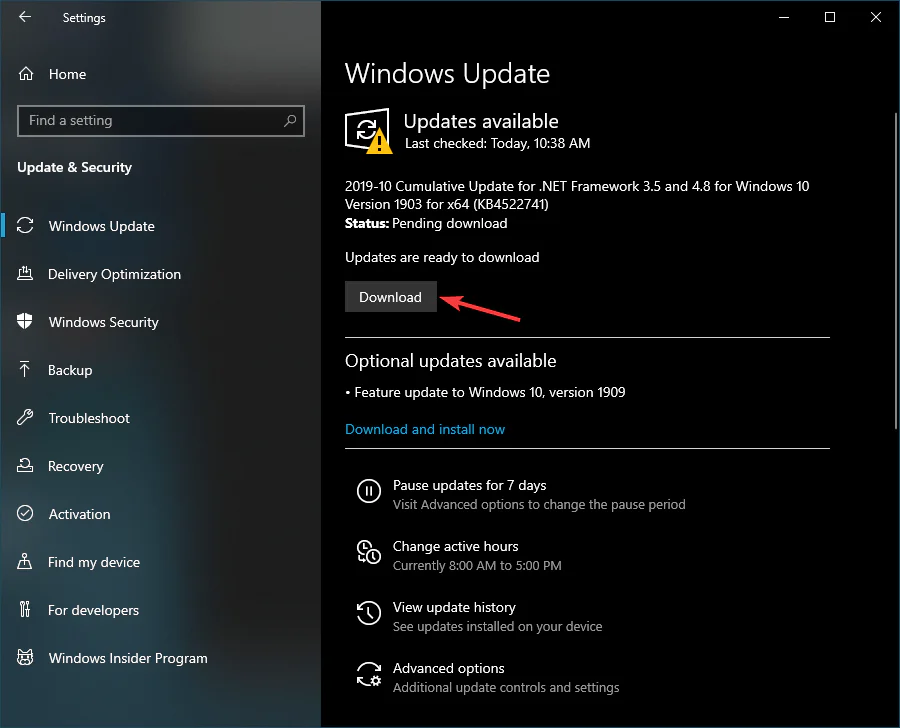Focus the Find a setting search box

click(x=161, y=121)
